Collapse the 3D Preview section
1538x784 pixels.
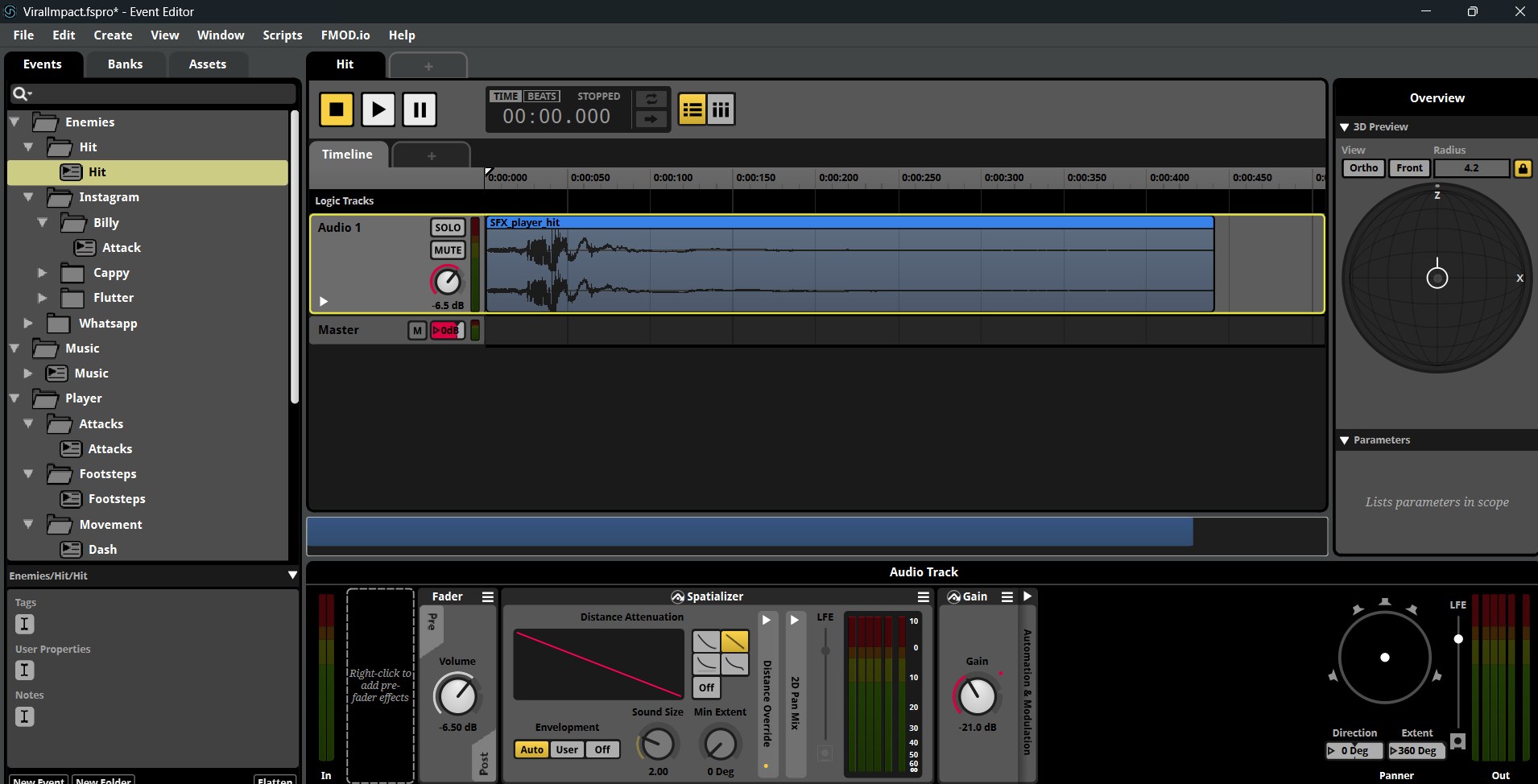pos(1344,127)
